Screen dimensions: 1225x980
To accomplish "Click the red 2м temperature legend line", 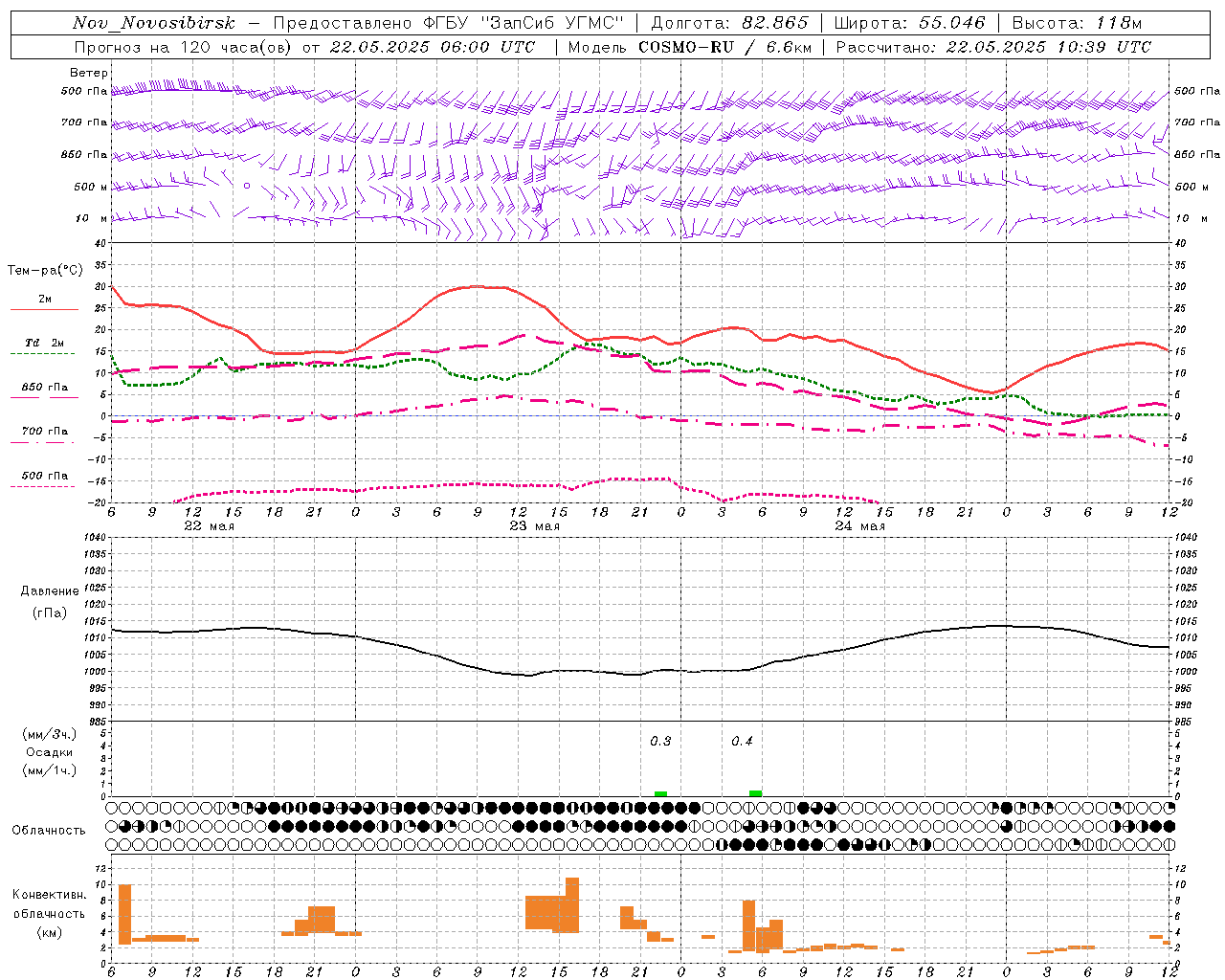I will point(44,310).
